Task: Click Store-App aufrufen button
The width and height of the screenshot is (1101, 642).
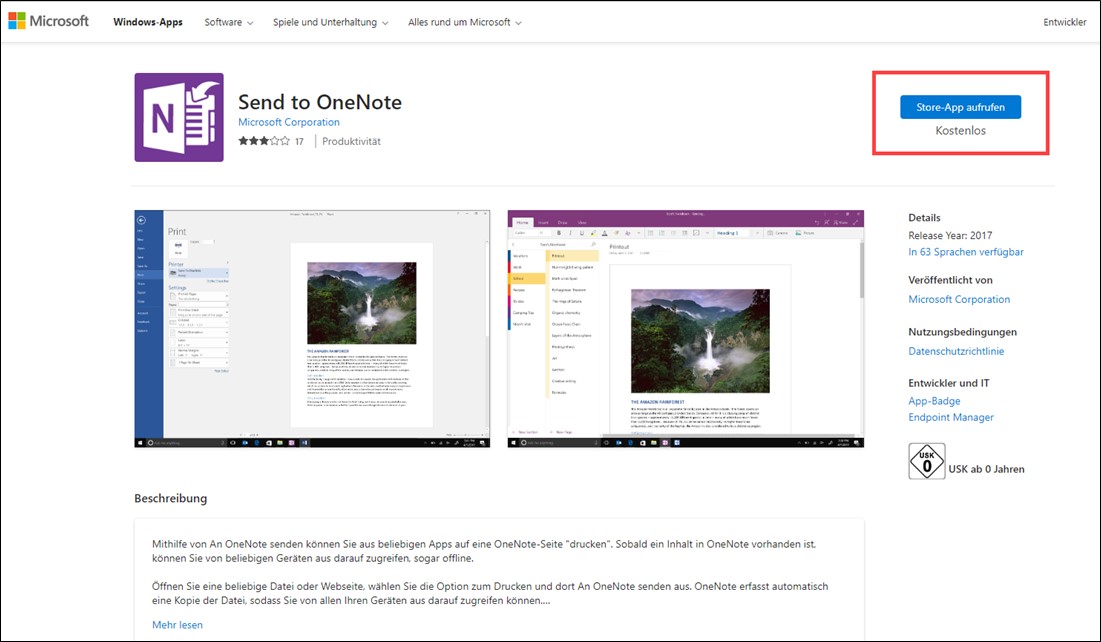Action: (961, 107)
